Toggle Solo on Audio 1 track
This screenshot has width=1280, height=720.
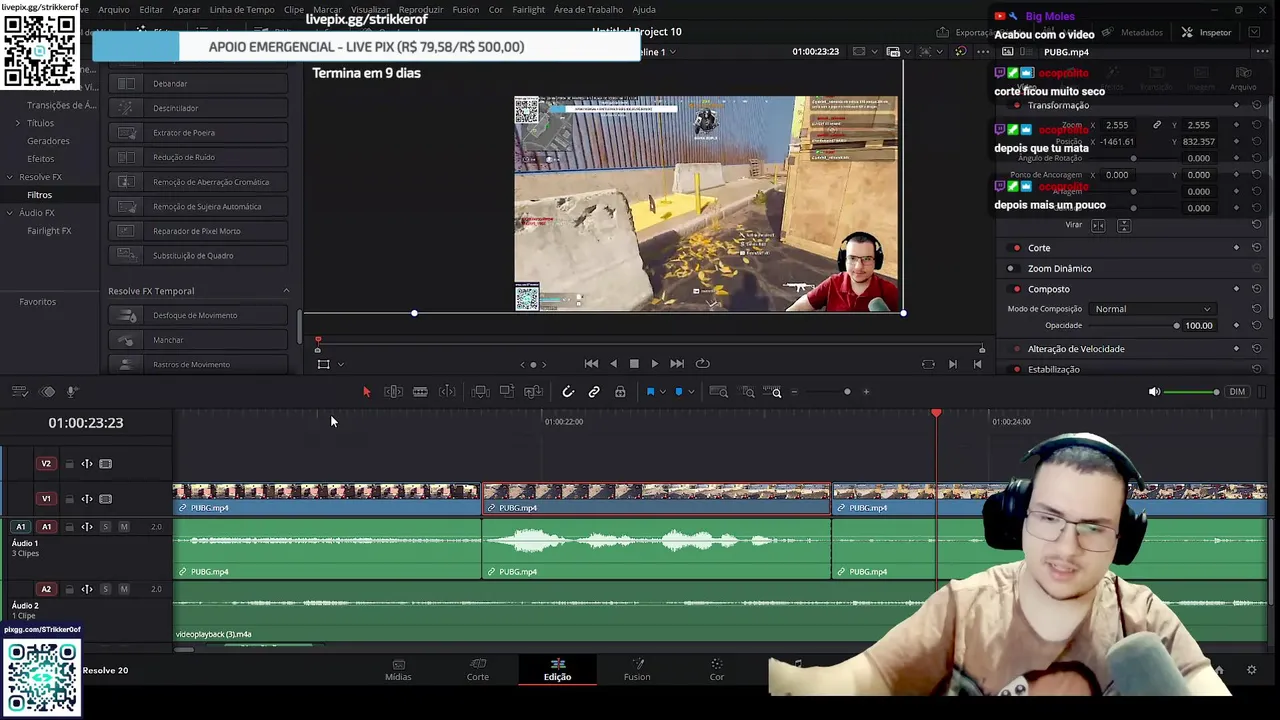pos(105,527)
